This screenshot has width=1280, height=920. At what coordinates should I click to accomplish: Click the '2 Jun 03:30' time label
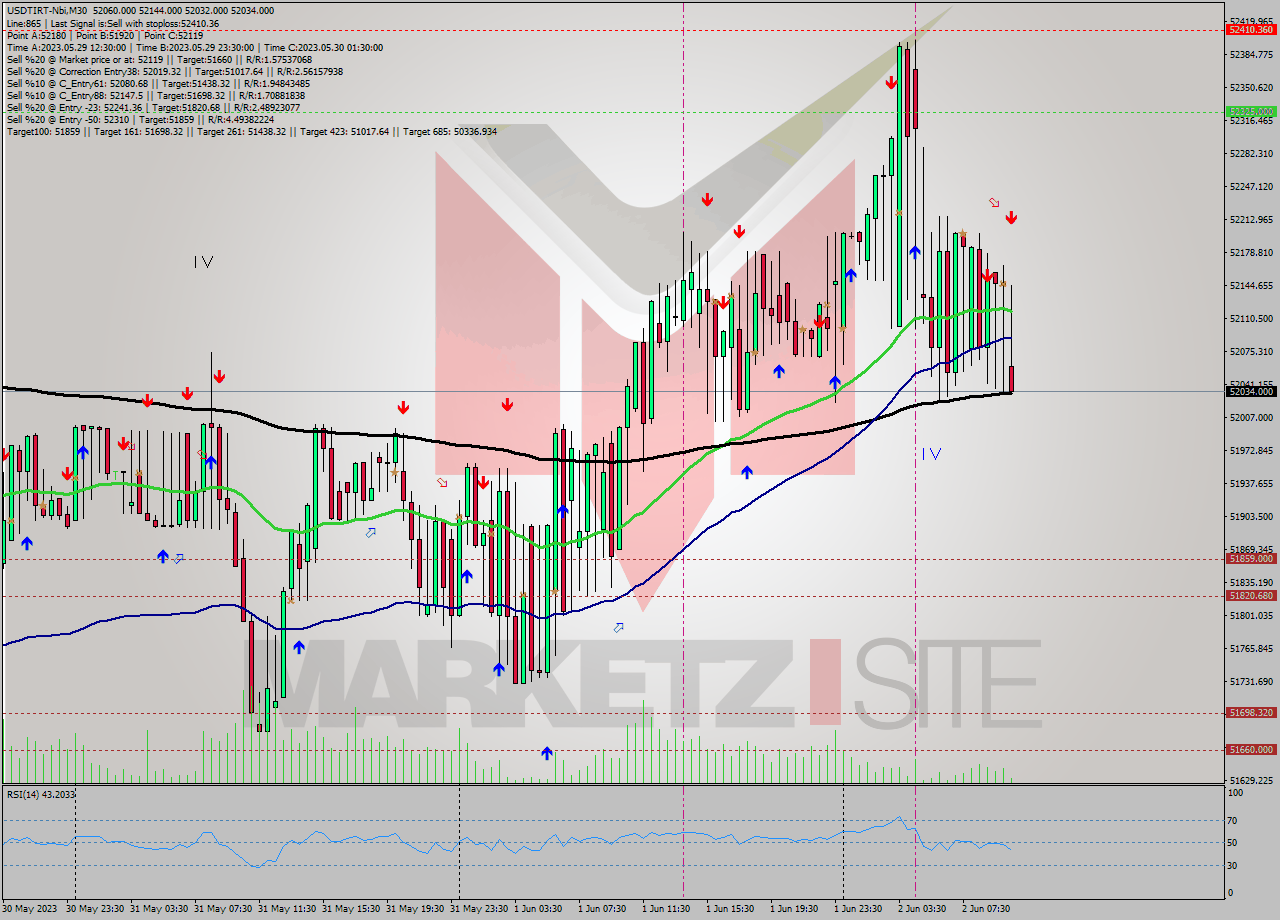(924, 908)
